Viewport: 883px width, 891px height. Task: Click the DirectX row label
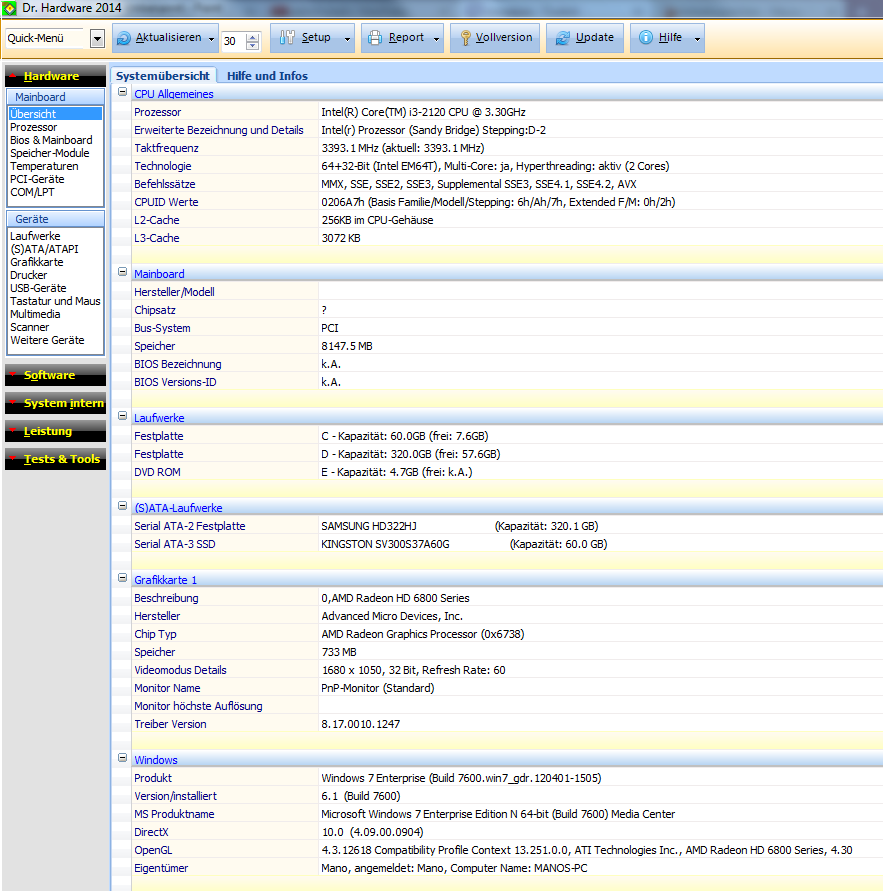click(x=151, y=832)
